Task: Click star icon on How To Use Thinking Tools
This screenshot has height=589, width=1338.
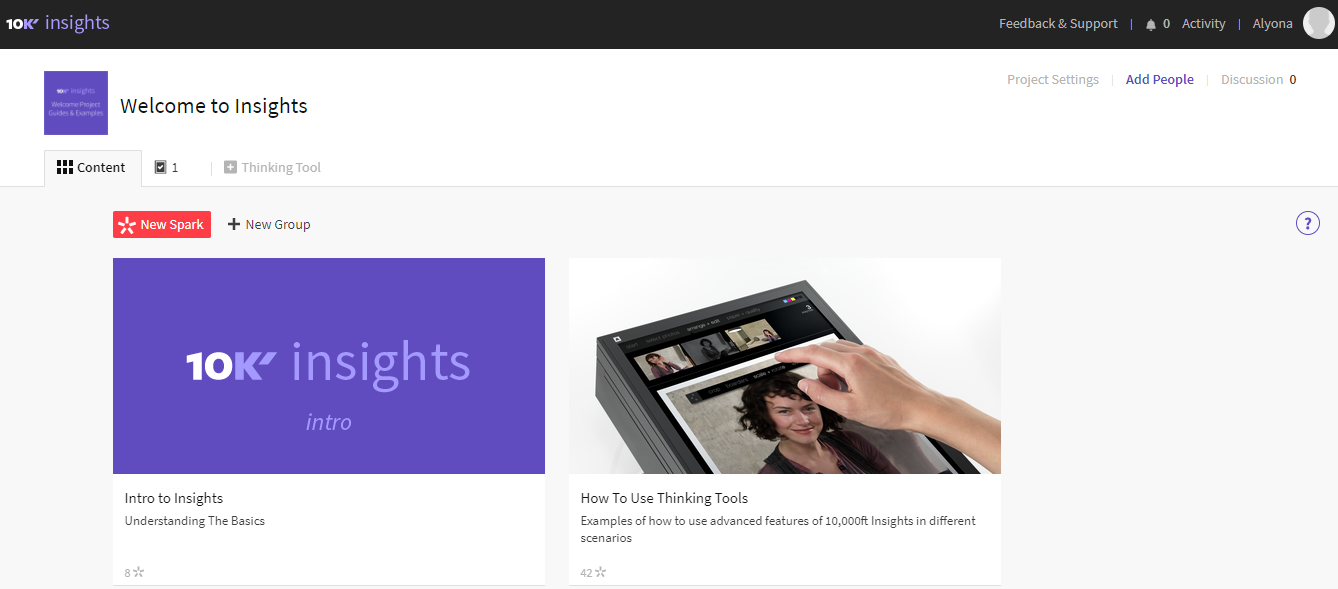Action: [x=601, y=573]
